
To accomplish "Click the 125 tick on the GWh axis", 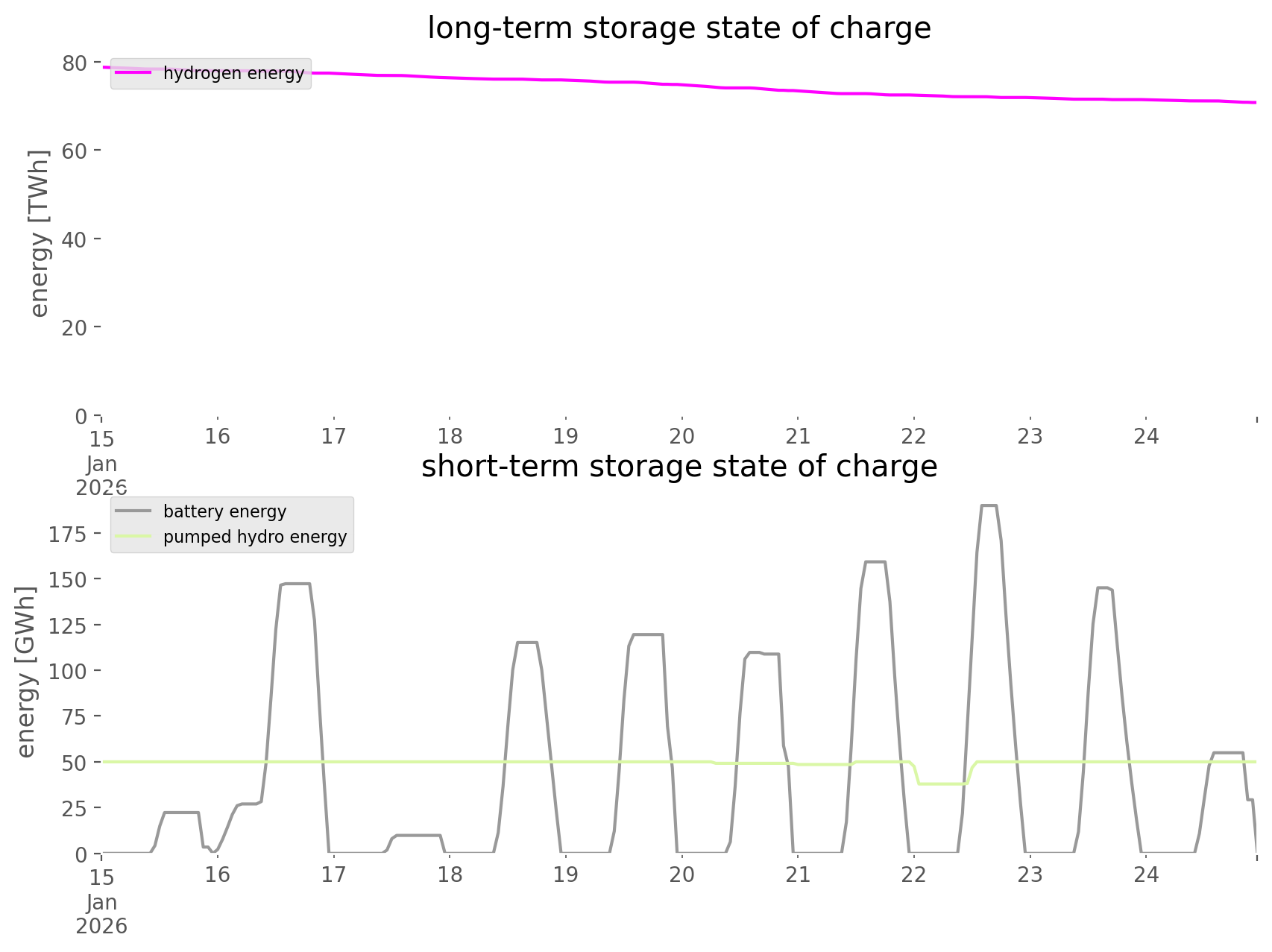I will [x=68, y=625].
